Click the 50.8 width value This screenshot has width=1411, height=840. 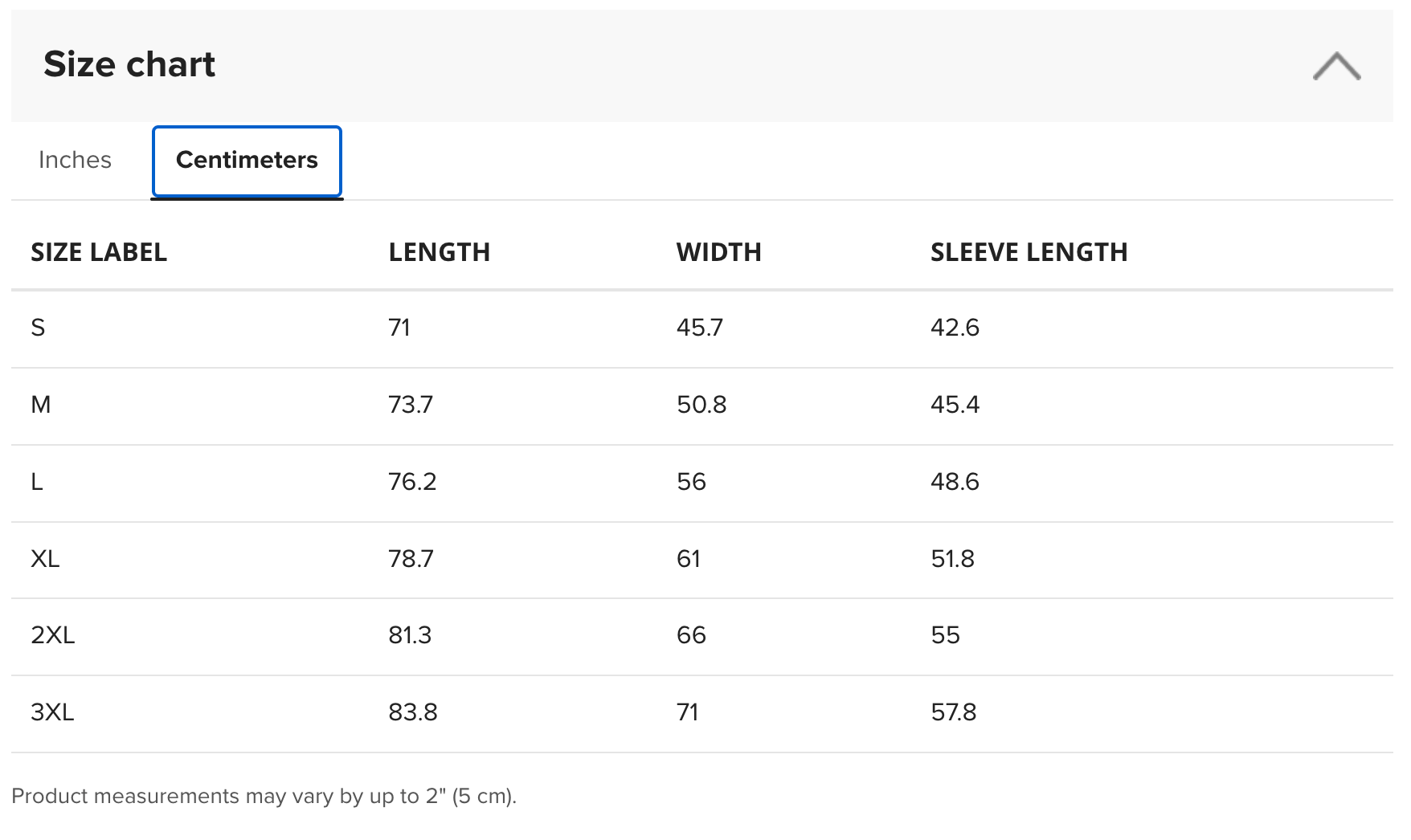coord(701,405)
